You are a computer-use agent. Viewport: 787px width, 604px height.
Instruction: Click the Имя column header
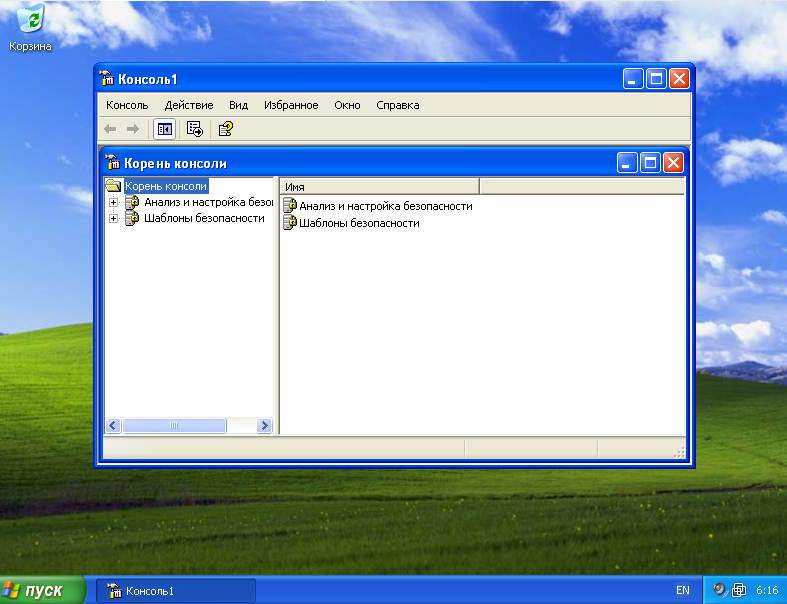379,186
